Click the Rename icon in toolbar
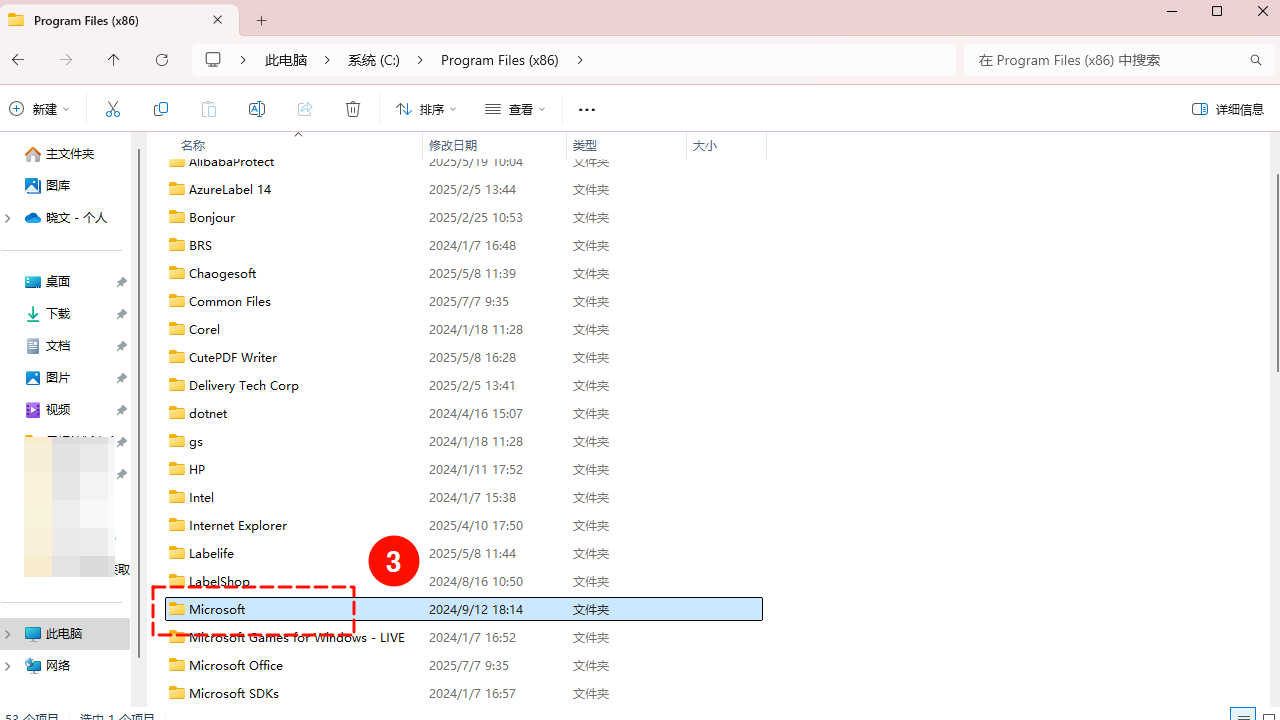This screenshot has height=720, width=1280. click(x=257, y=109)
